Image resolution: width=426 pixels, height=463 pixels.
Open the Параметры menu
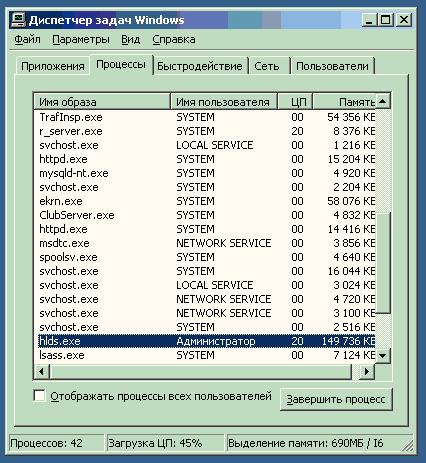click(81, 39)
